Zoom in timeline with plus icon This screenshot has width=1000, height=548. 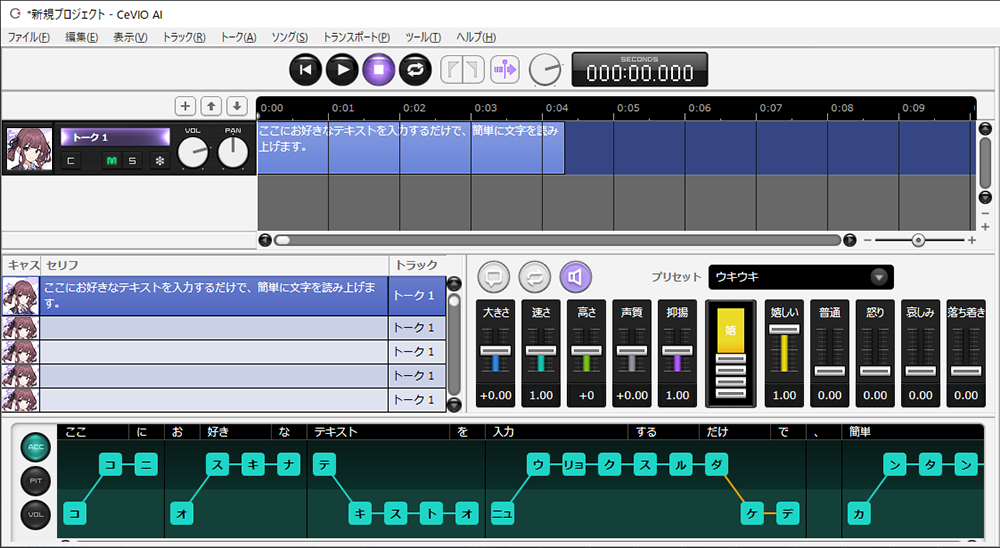(972, 241)
